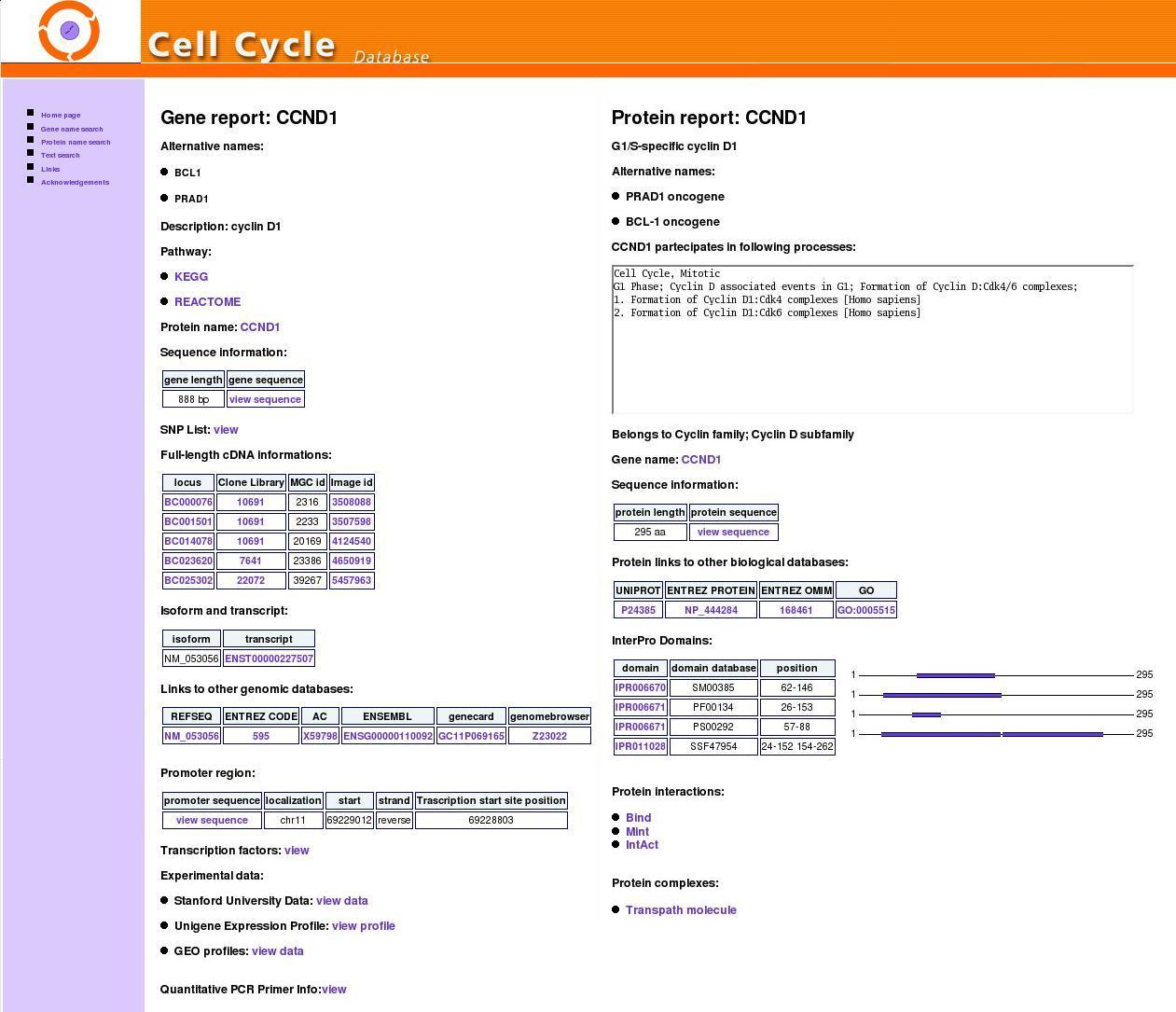Open InterPro domain IPR006670
The width and height of the screenshot is (1176, 1012).
click(641, 688)
